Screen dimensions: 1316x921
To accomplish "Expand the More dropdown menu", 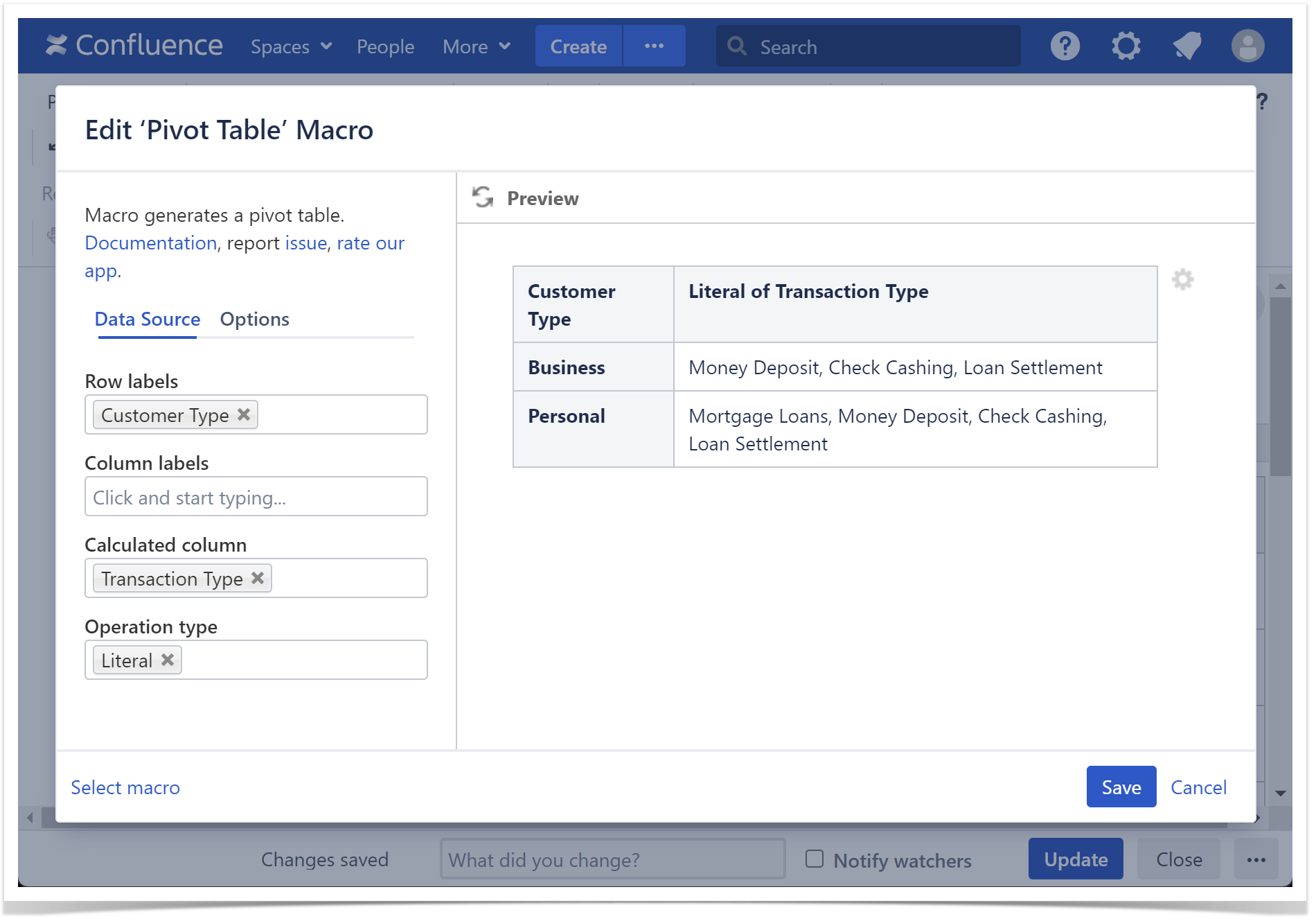I will tap(477, 46).
